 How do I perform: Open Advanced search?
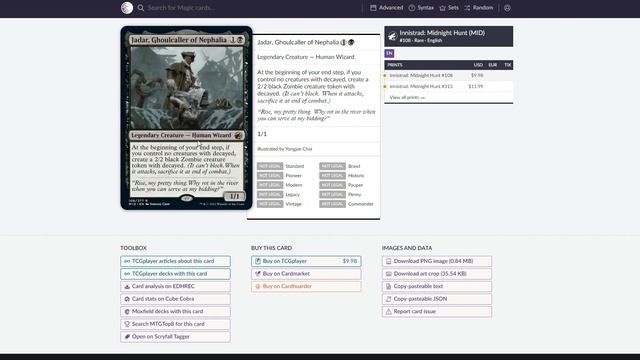coord(387,8)
